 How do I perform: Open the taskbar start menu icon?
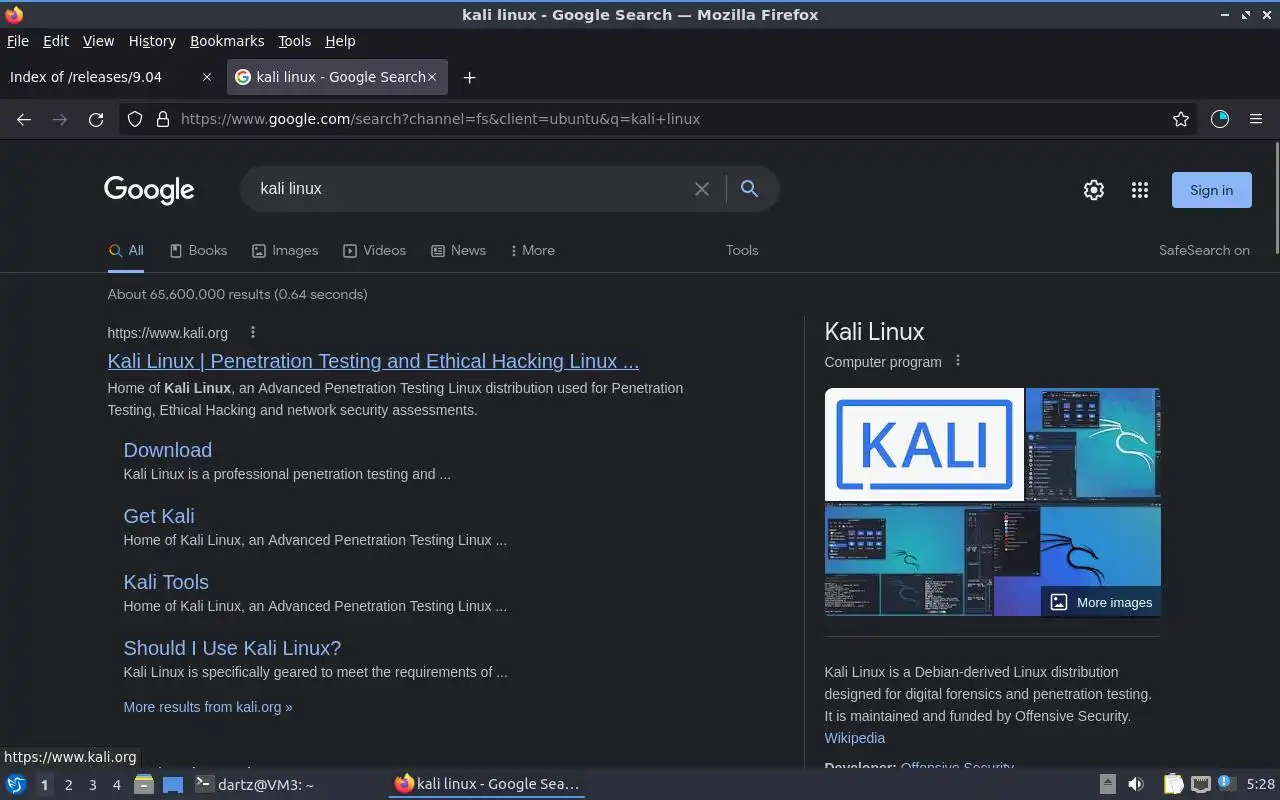16,784
